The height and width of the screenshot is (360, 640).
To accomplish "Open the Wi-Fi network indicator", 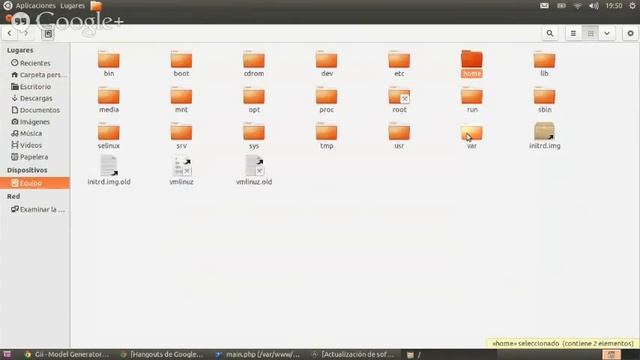I will click(x=577, y=6).
